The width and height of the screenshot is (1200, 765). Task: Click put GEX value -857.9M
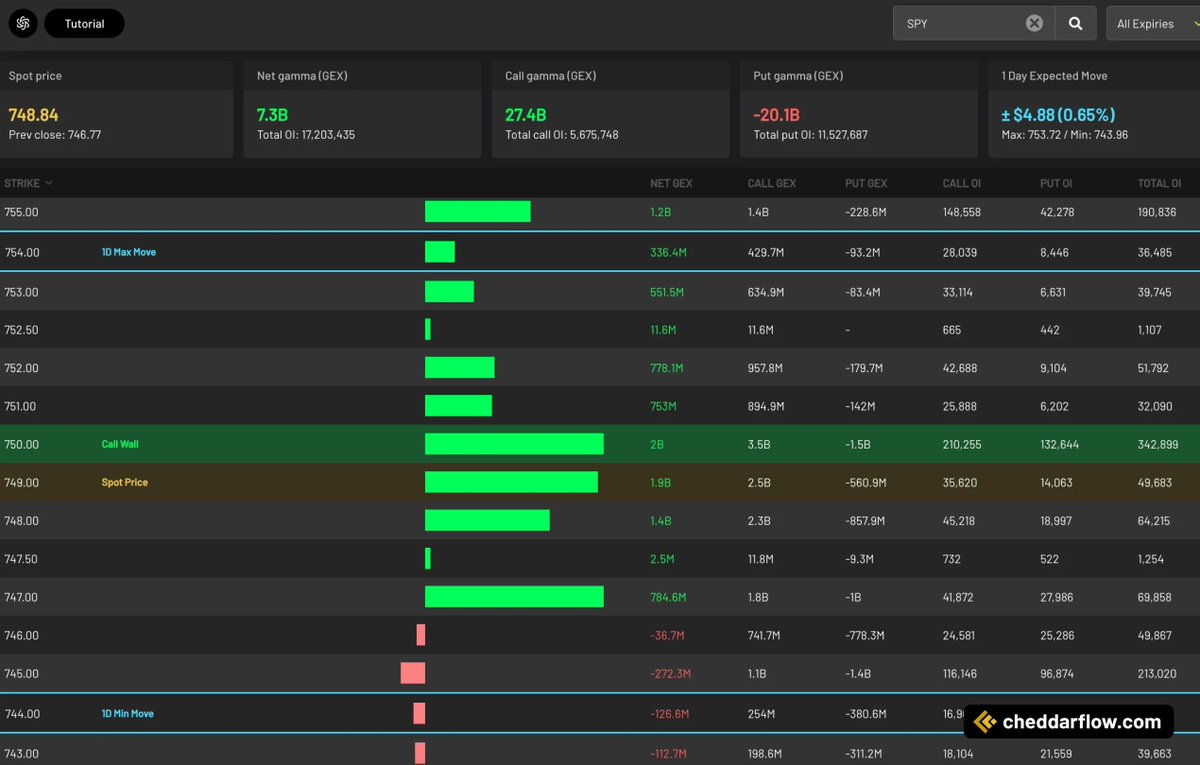click(x=866, y=521)
